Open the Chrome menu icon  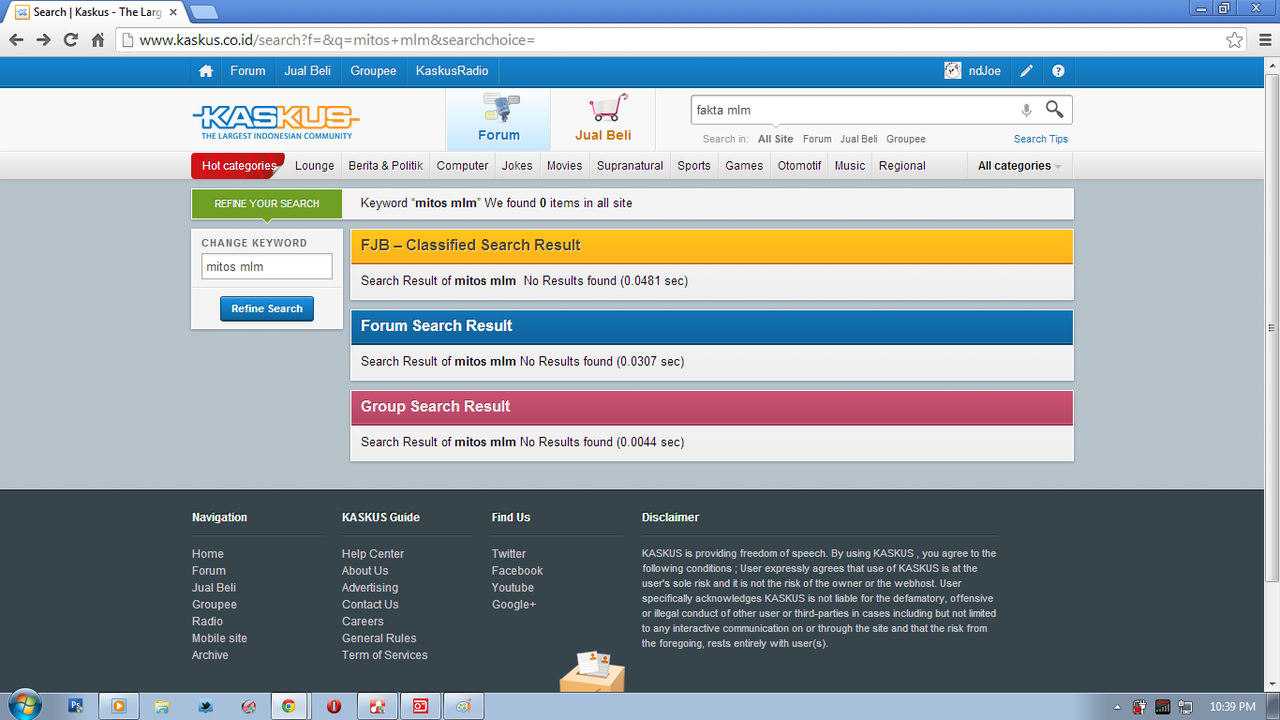click(x=1265, y=40)
